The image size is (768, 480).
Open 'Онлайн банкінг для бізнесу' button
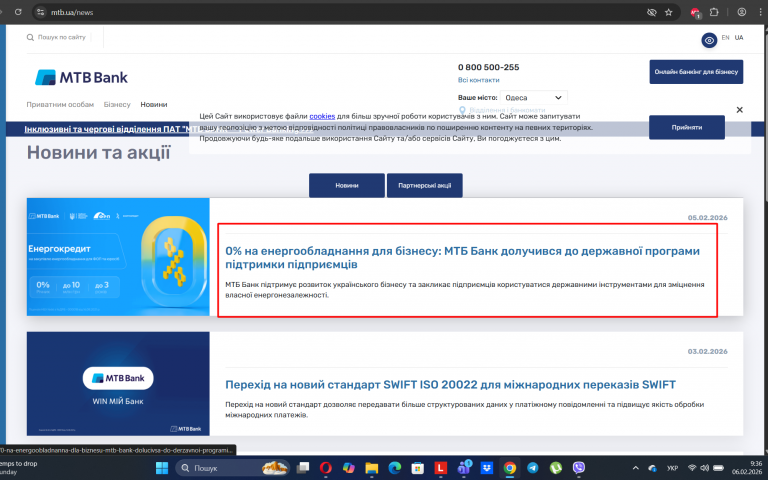[x=696, y=72]
